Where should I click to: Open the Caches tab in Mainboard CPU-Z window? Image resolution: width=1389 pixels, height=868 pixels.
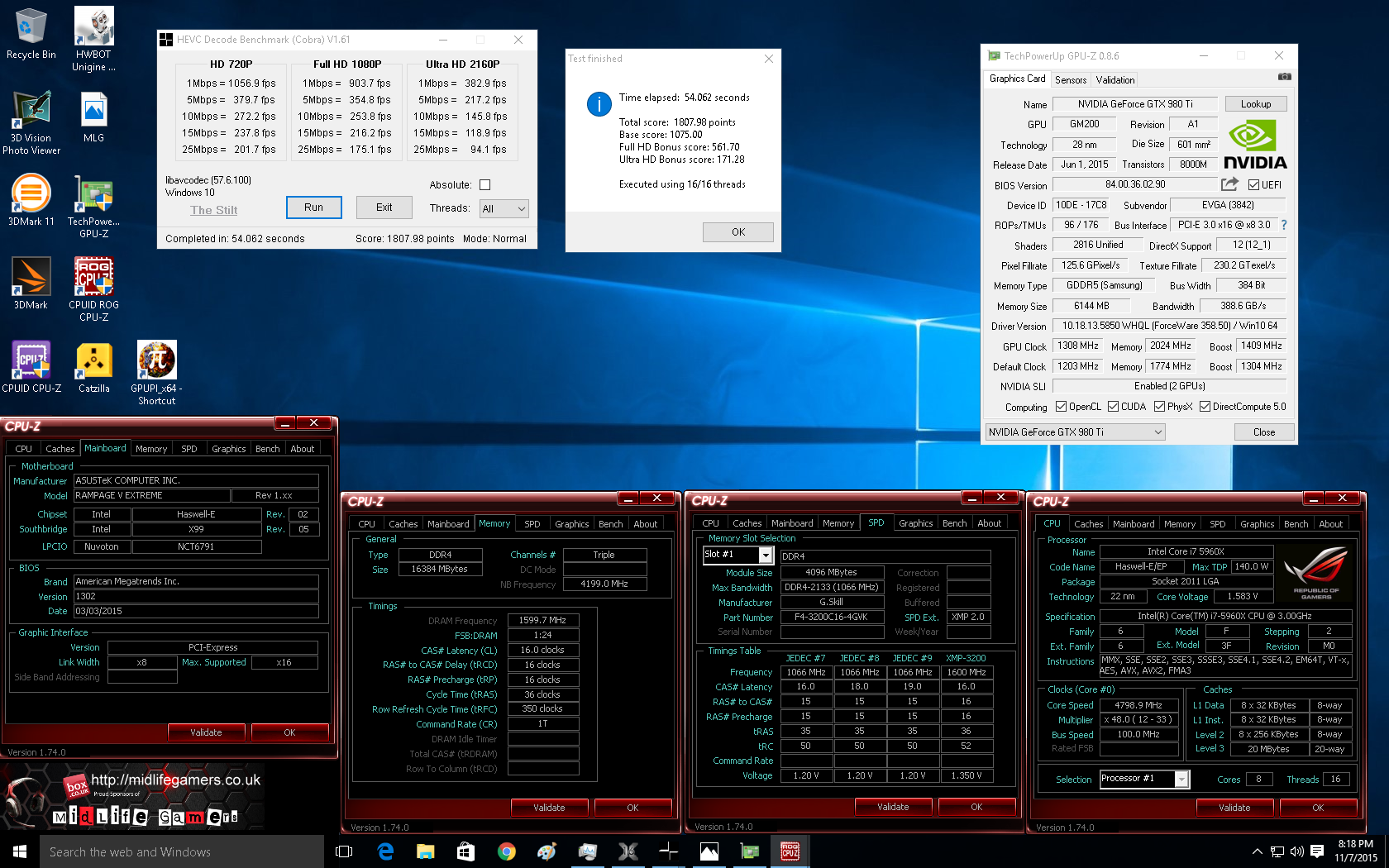click(x=60, y=449)
